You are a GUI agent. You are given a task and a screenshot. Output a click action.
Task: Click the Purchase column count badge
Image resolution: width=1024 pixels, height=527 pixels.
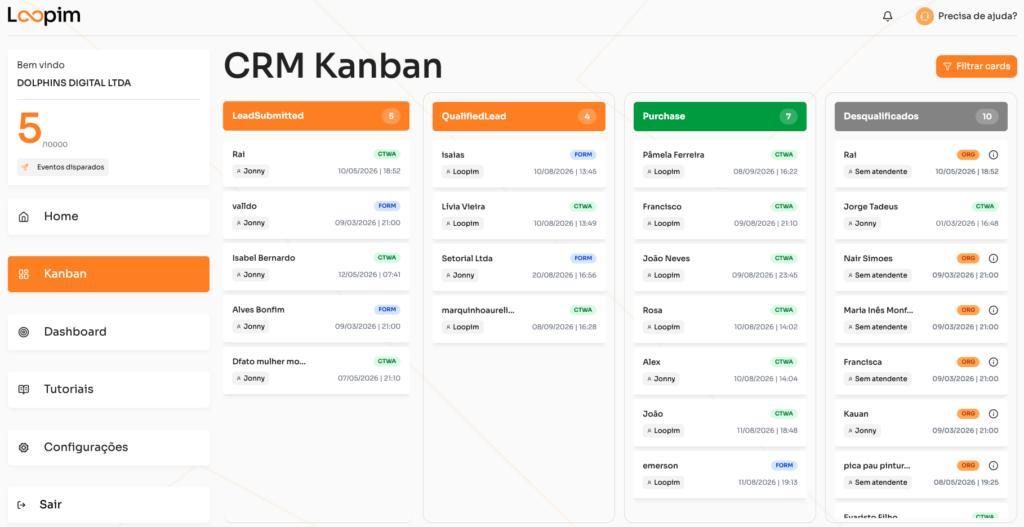pos(788,117)
